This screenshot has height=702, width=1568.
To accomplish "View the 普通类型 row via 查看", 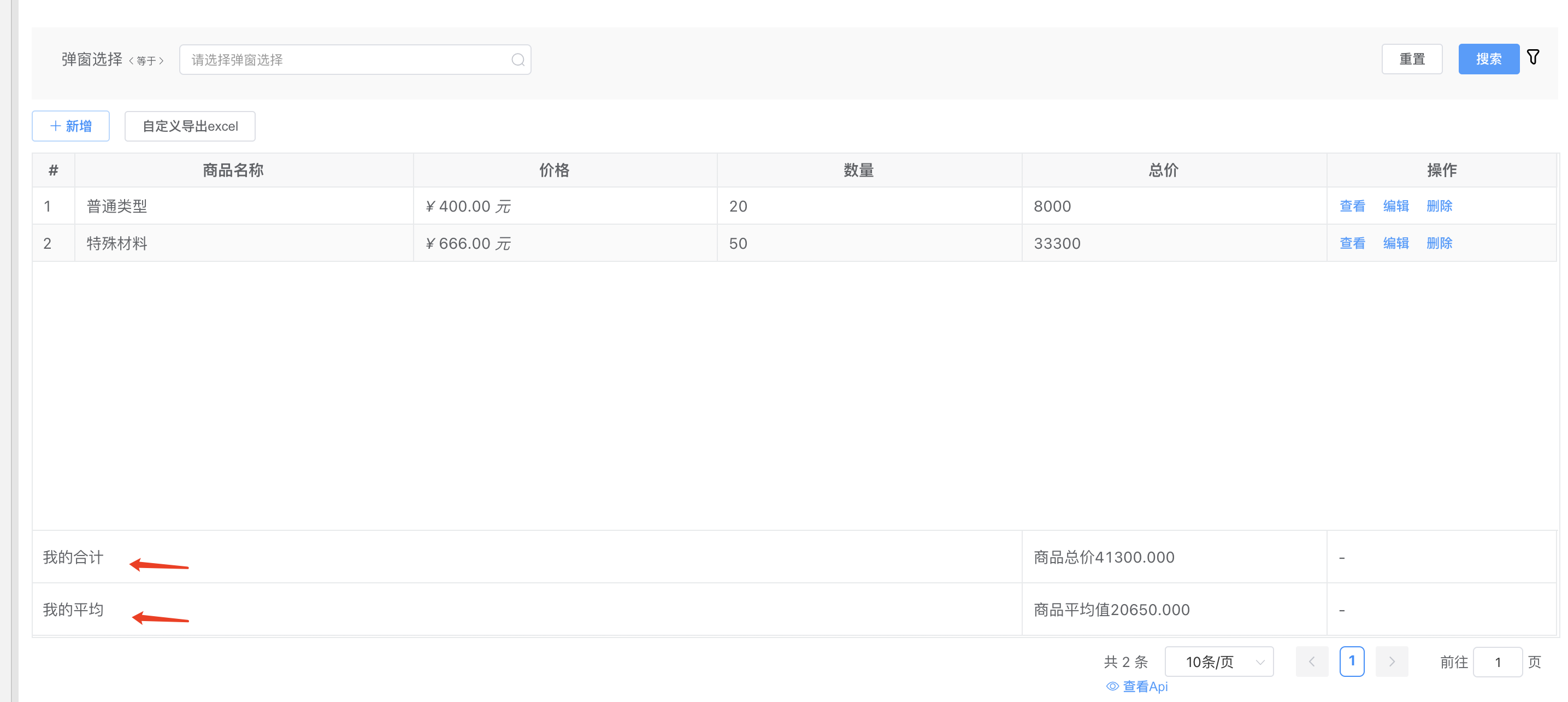I will [1352, 206].
